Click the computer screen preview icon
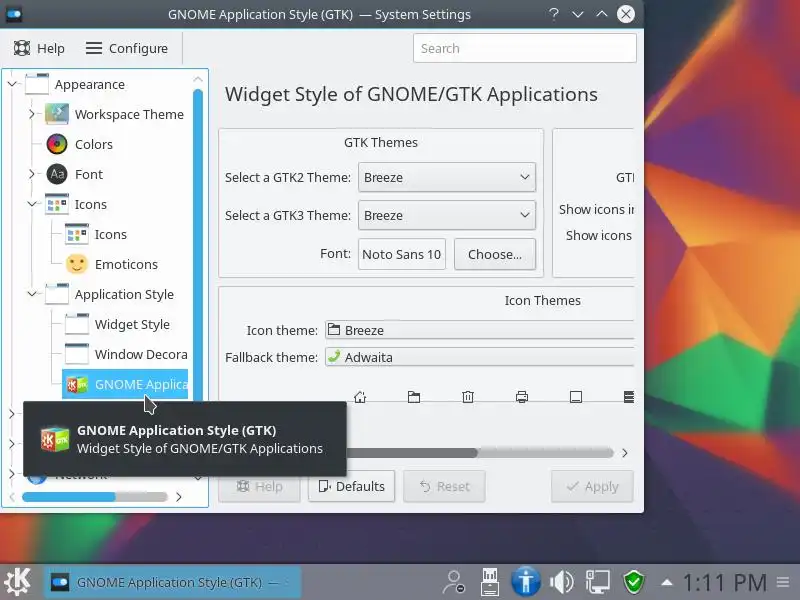The height and width of the screenshot is (600, 800). pos(576,397)
